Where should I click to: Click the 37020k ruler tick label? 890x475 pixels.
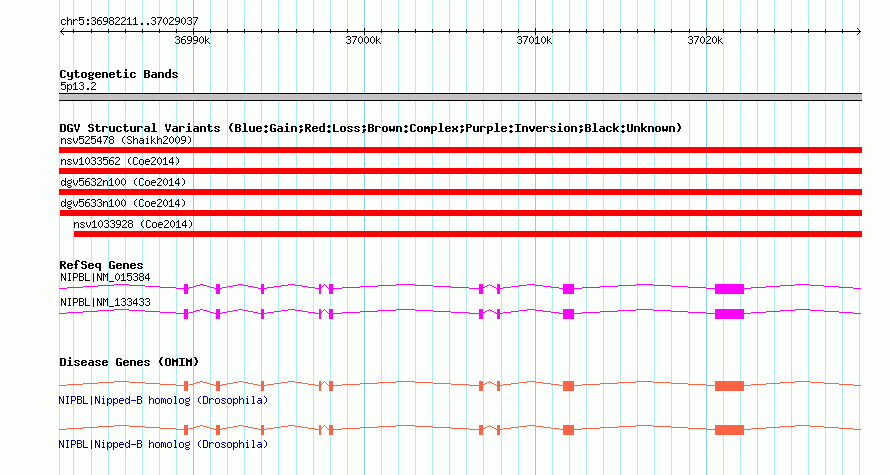click(x=705, y=40)
